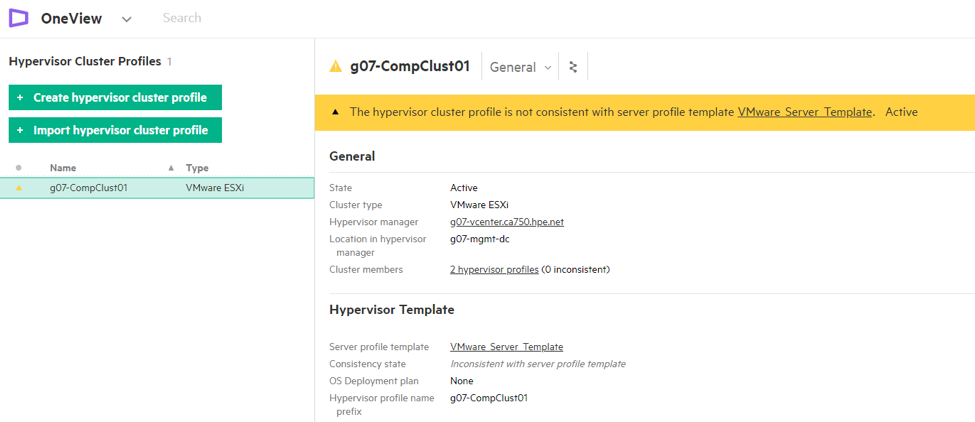The width and height of the screenshot is (975, 422).
Task: Open the map view icon beside General
Action: point(573,67)
